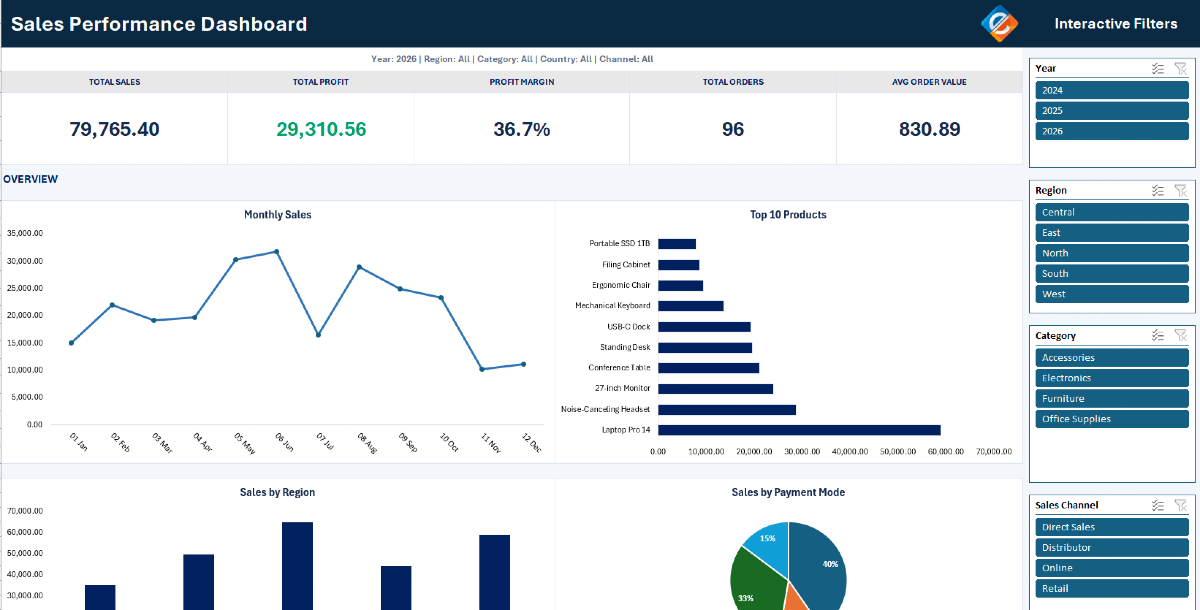Screen dimensions: 1200x610
Task: Select the Central region filter
Action: (x=1112, y=212)
